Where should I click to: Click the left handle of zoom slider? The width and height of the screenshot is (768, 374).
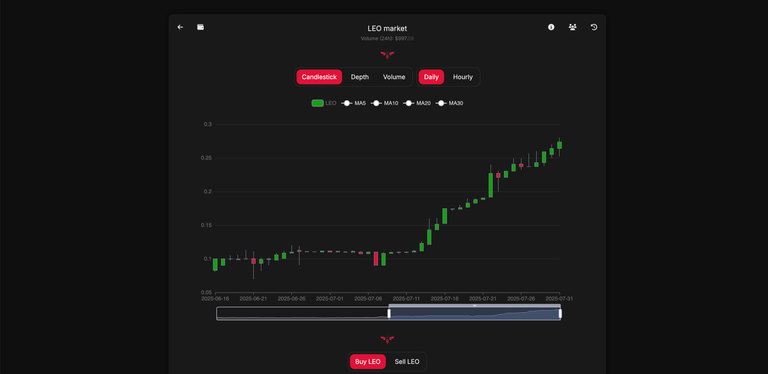click(x=389, y=313)
